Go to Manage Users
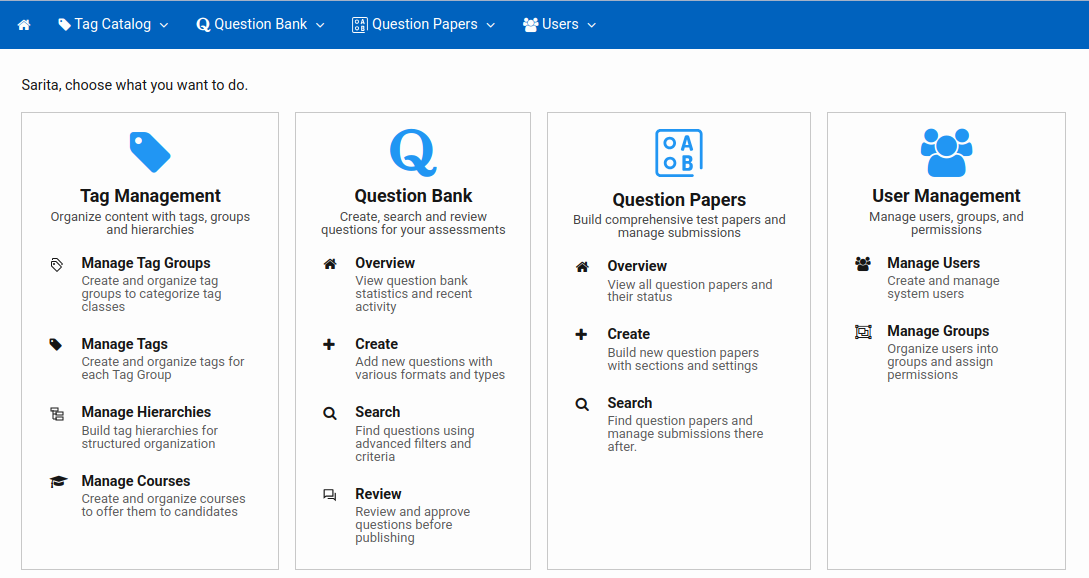Screen dimensions: 1089x578 (933, 263)
